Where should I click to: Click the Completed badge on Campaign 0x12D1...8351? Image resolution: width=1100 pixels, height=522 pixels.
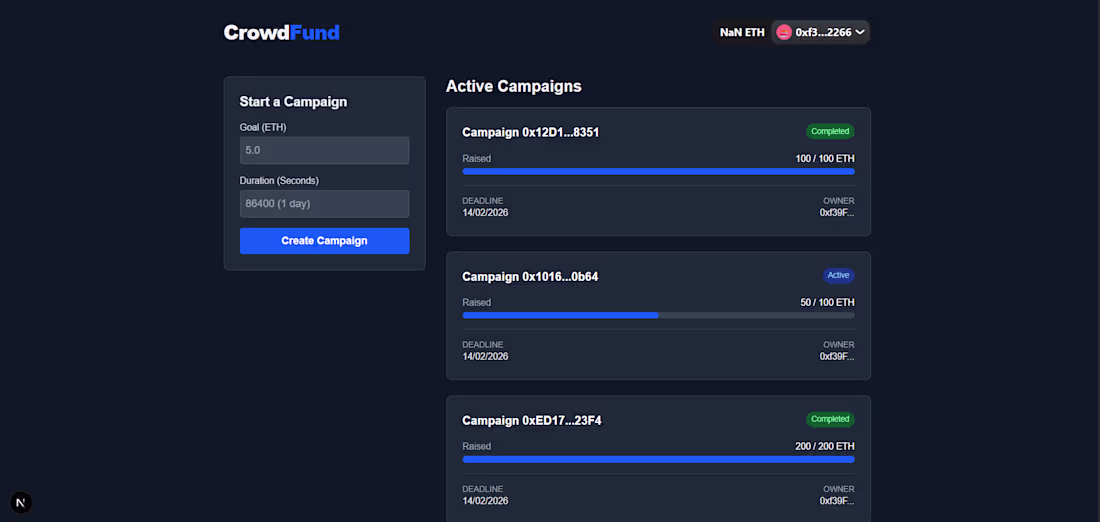[830, 131]
